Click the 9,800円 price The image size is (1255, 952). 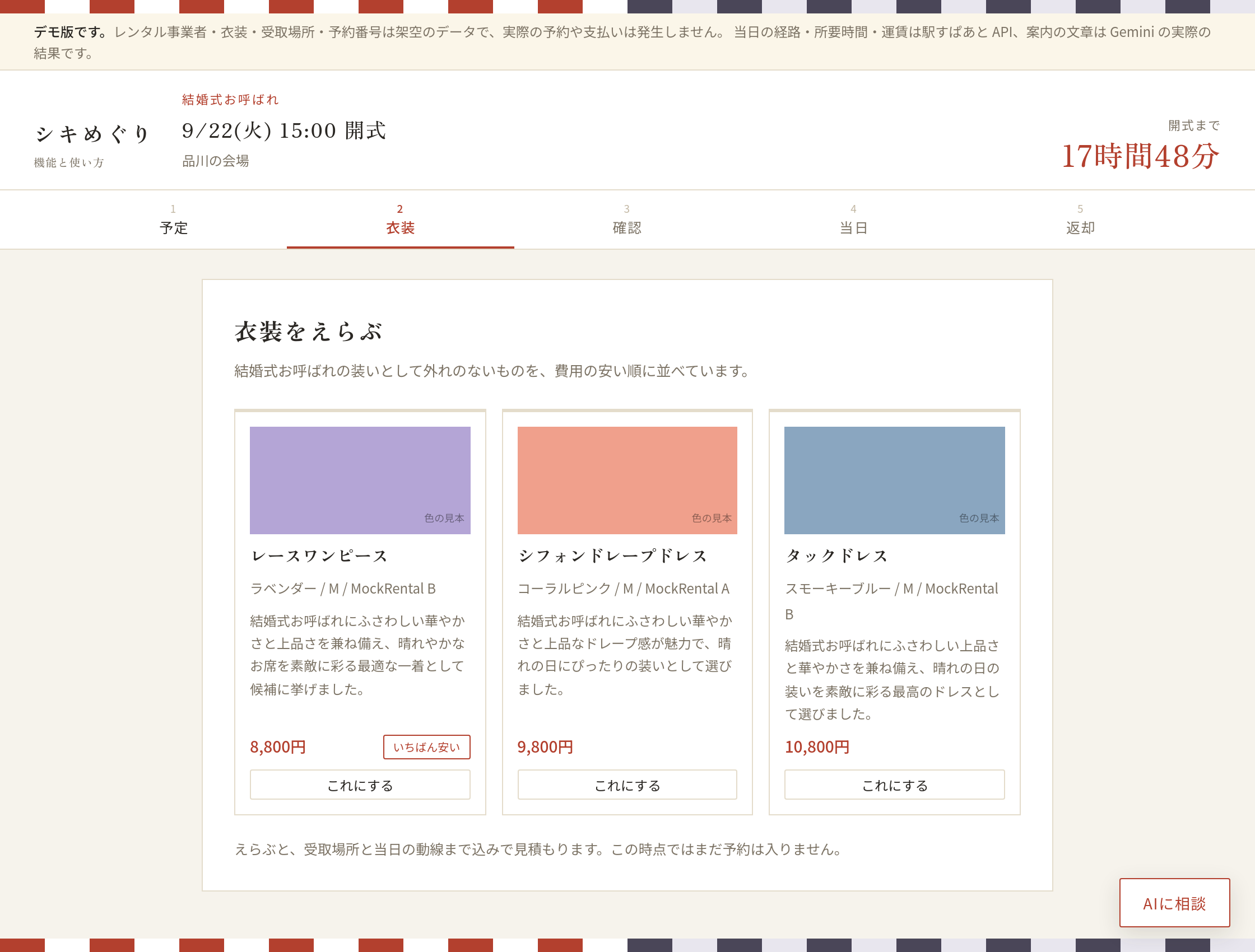(545, 746)
